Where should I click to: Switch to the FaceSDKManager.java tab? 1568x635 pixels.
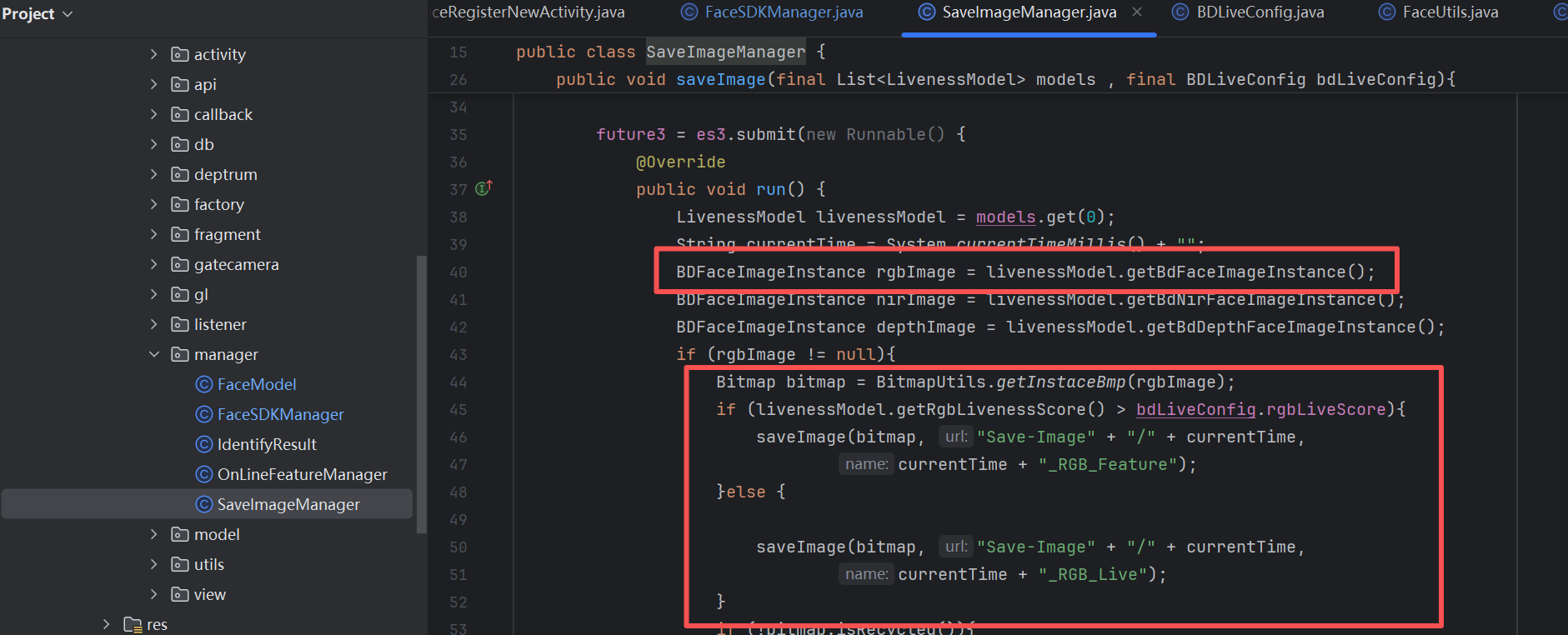point(783,12)
